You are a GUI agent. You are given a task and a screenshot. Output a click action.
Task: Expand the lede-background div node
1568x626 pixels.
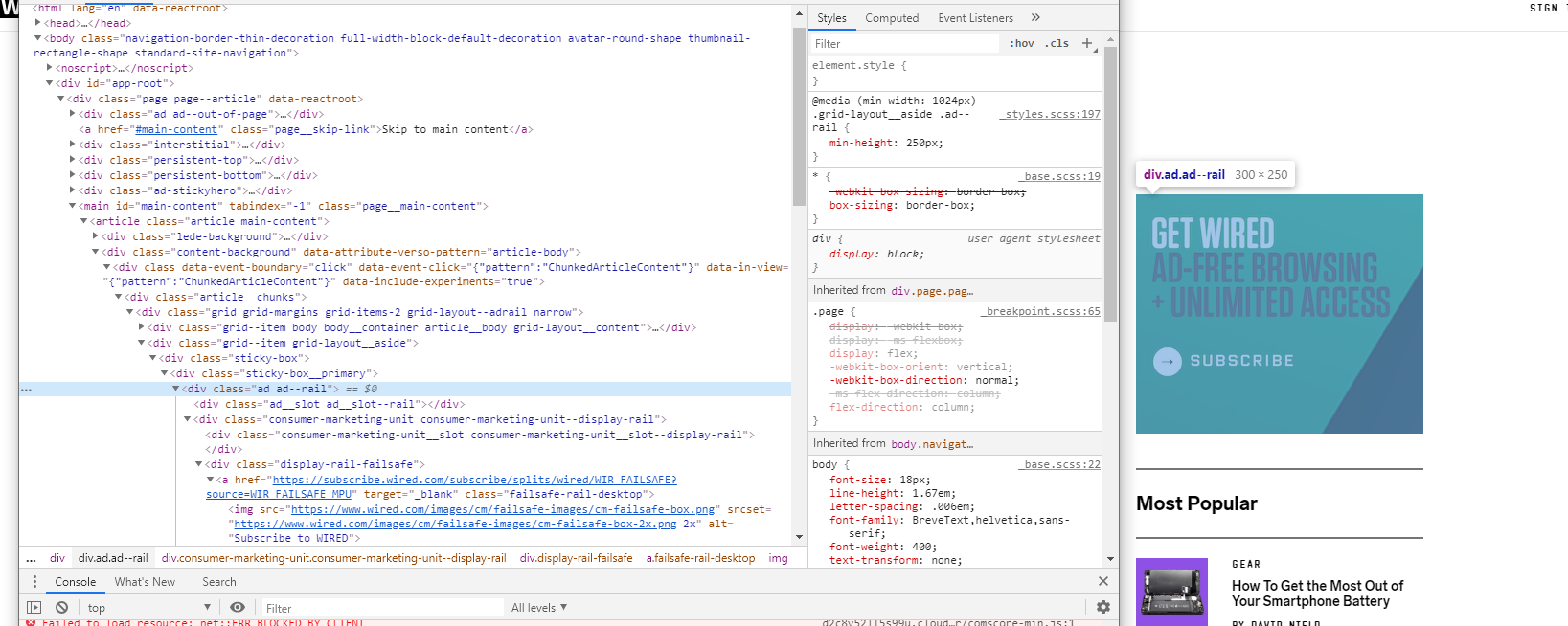coord(96,236)
